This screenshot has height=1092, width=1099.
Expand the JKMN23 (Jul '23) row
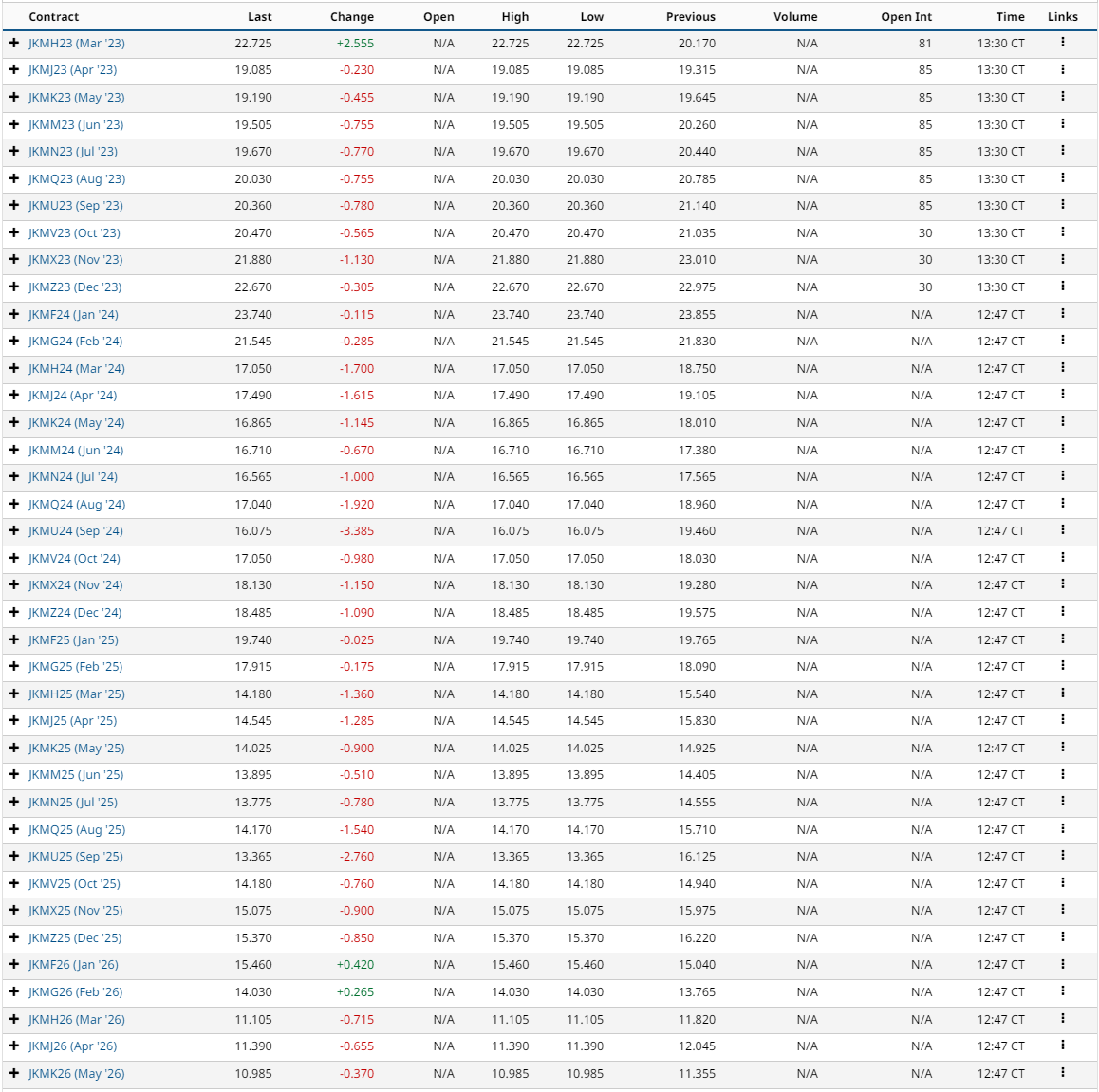[14, 151]
